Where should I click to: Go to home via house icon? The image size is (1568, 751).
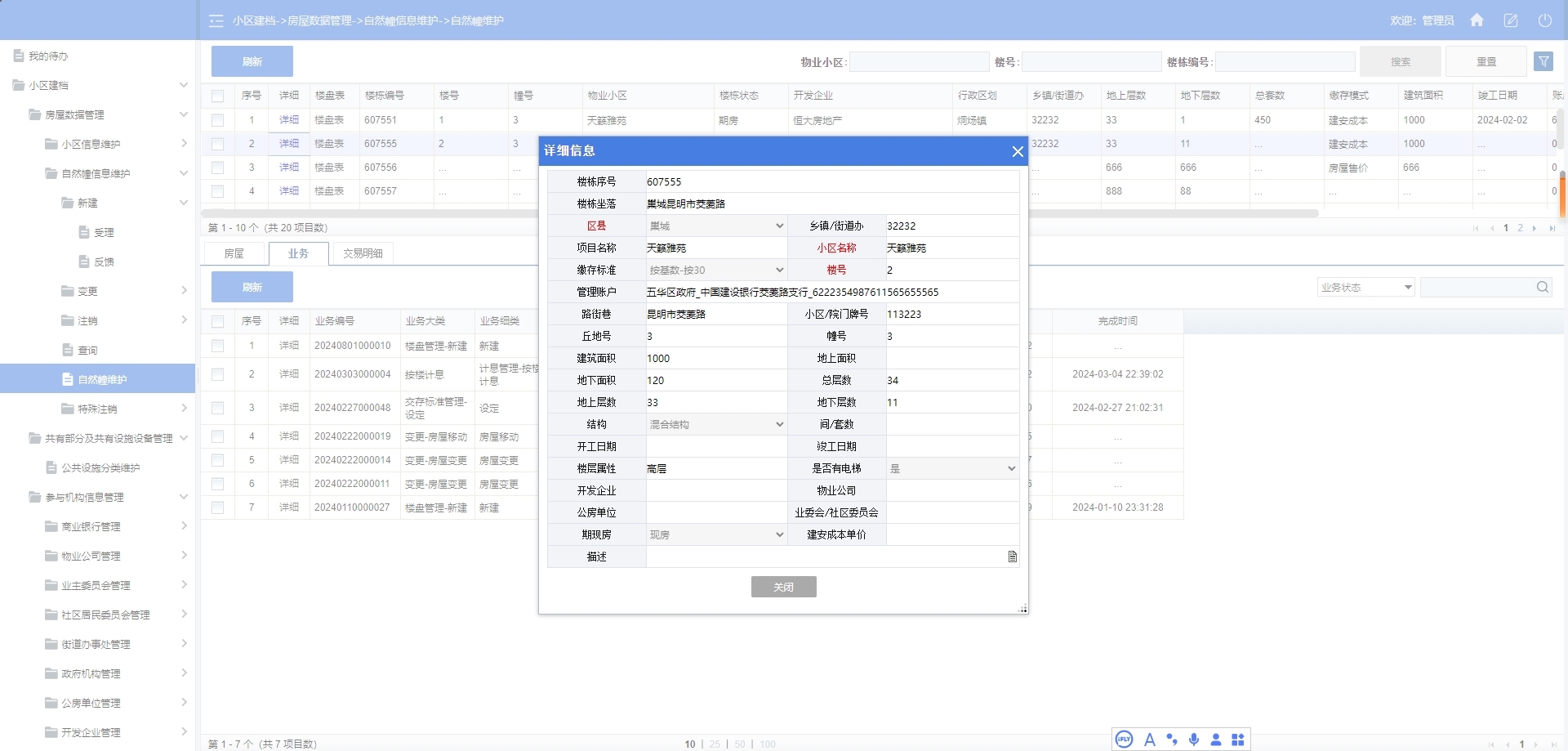pyautogui.click(x=1477, y=20)
